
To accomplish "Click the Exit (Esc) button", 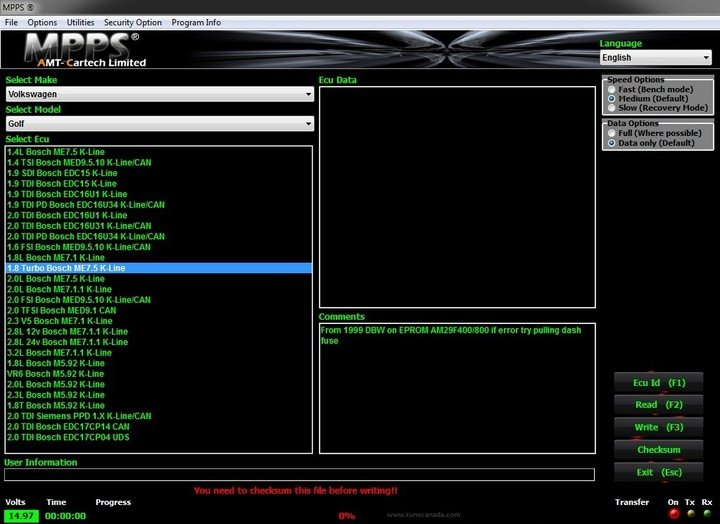I will pos(658,472).
